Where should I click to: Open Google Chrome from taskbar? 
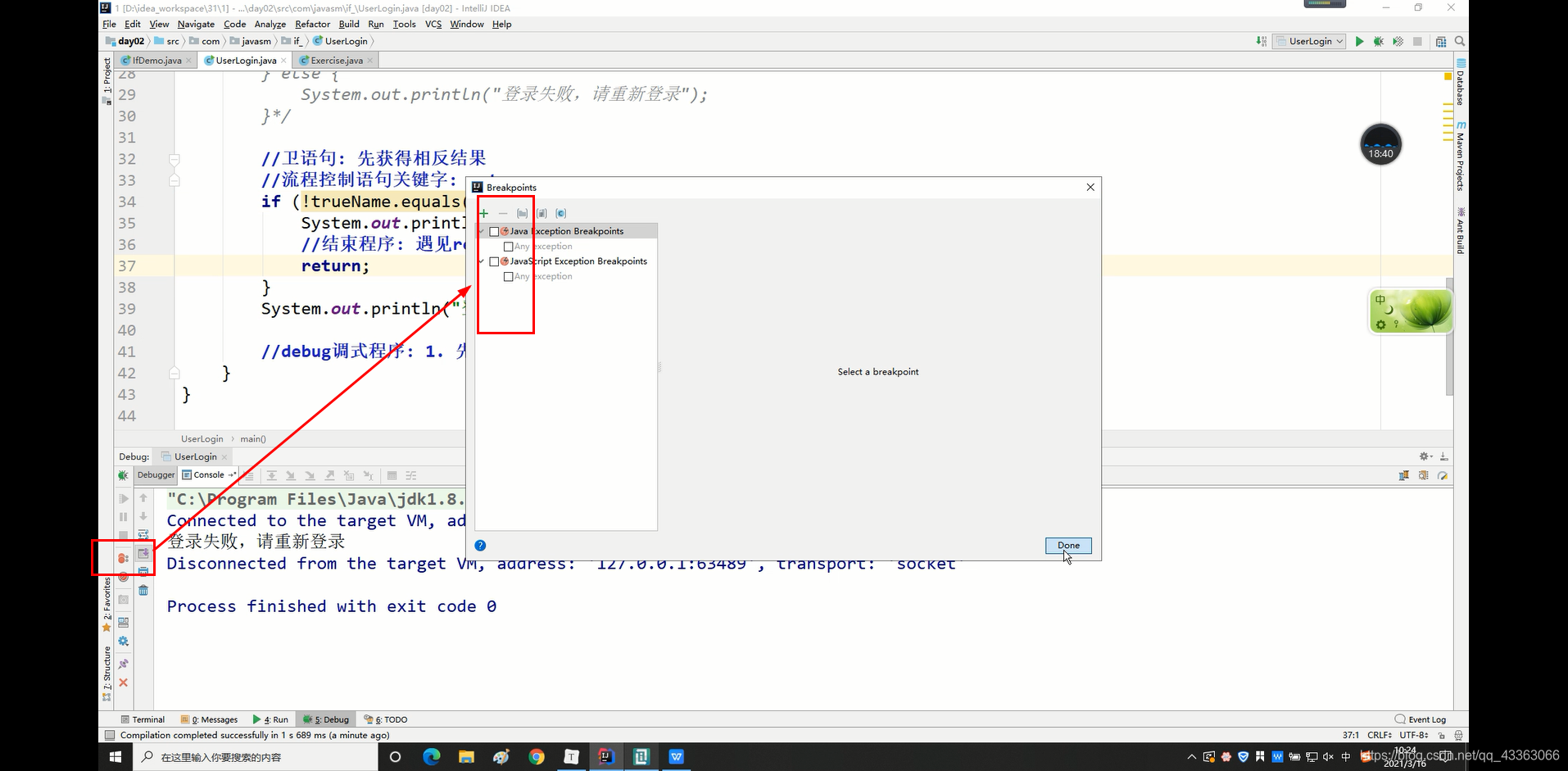(537, 757)
